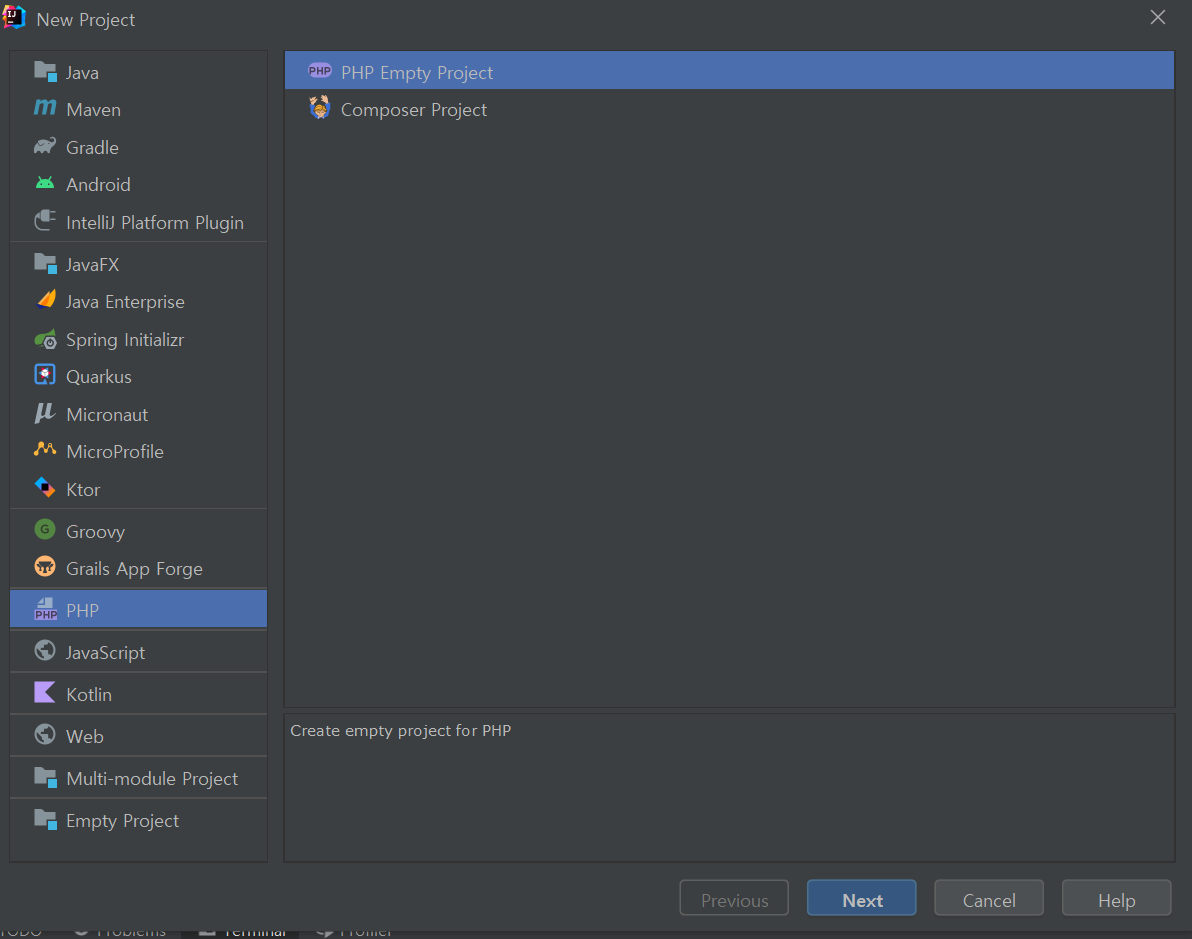Viewport: 1192px width, 939px height.
Task: Select 'Maven' project type label
Action: (94, 110)
